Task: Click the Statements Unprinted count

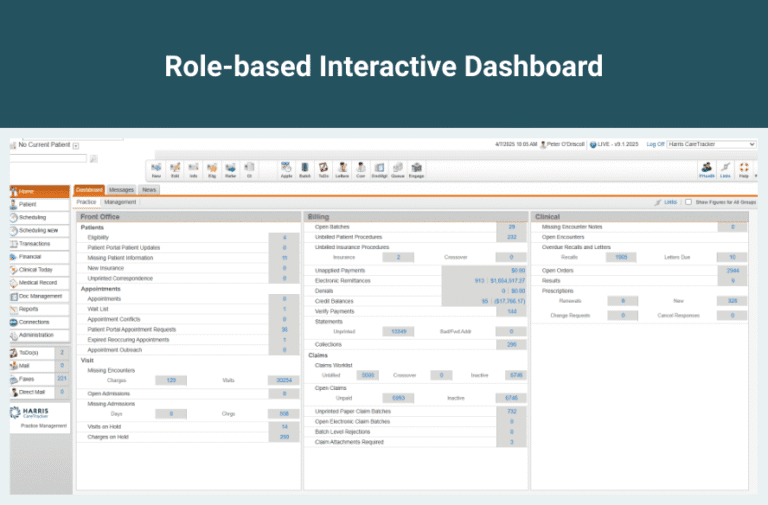Action: point(398,332)
